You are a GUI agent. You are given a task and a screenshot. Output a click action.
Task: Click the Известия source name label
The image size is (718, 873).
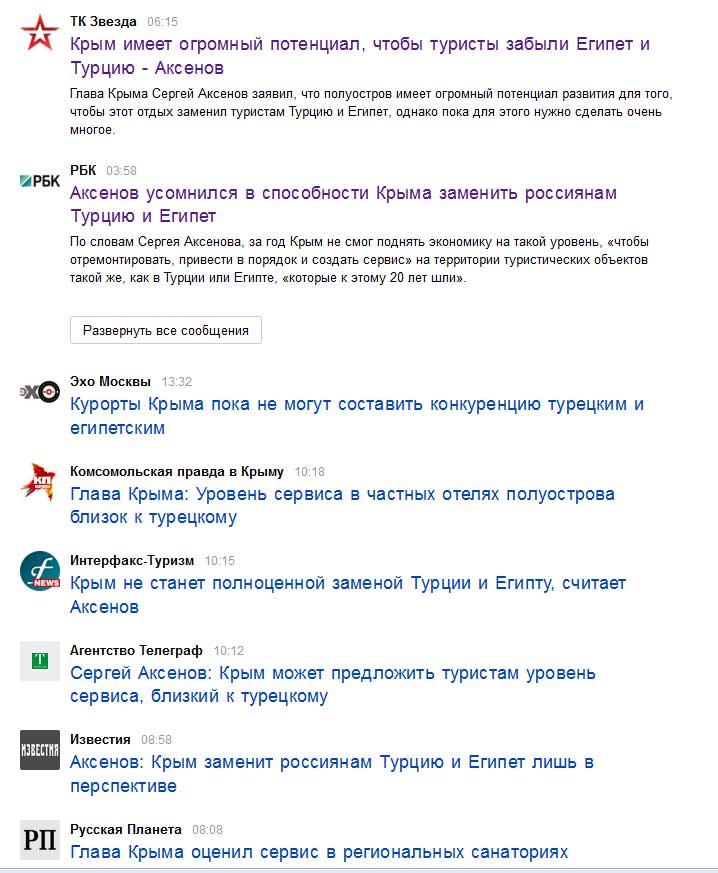pos(100,739)
